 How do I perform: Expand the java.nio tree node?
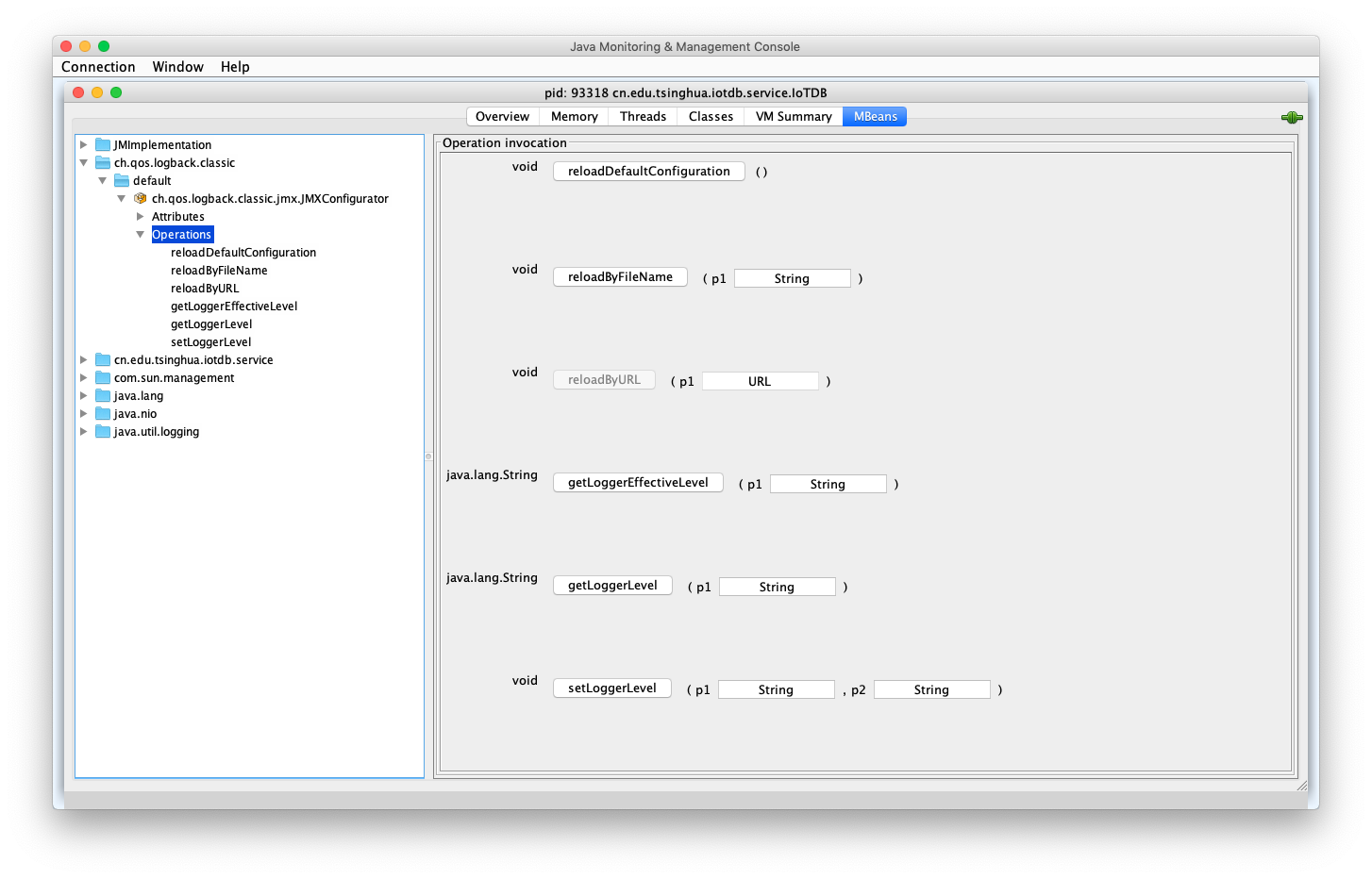coord(85,413)
